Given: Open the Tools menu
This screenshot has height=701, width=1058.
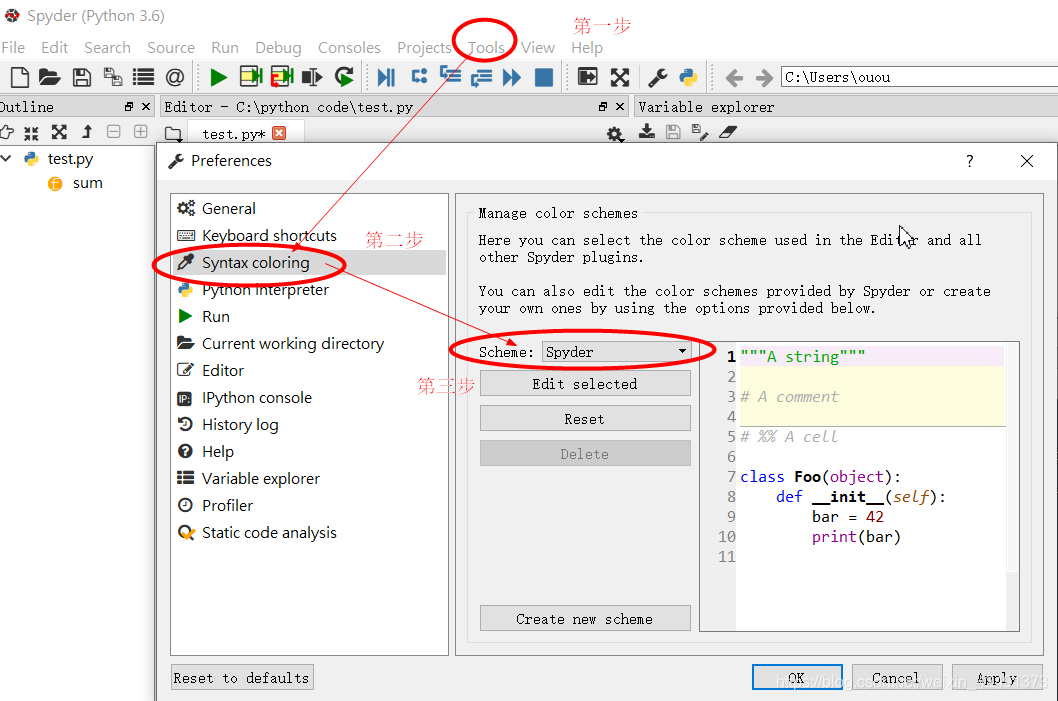Looking at the screenshot, I should tap(486, 48).
